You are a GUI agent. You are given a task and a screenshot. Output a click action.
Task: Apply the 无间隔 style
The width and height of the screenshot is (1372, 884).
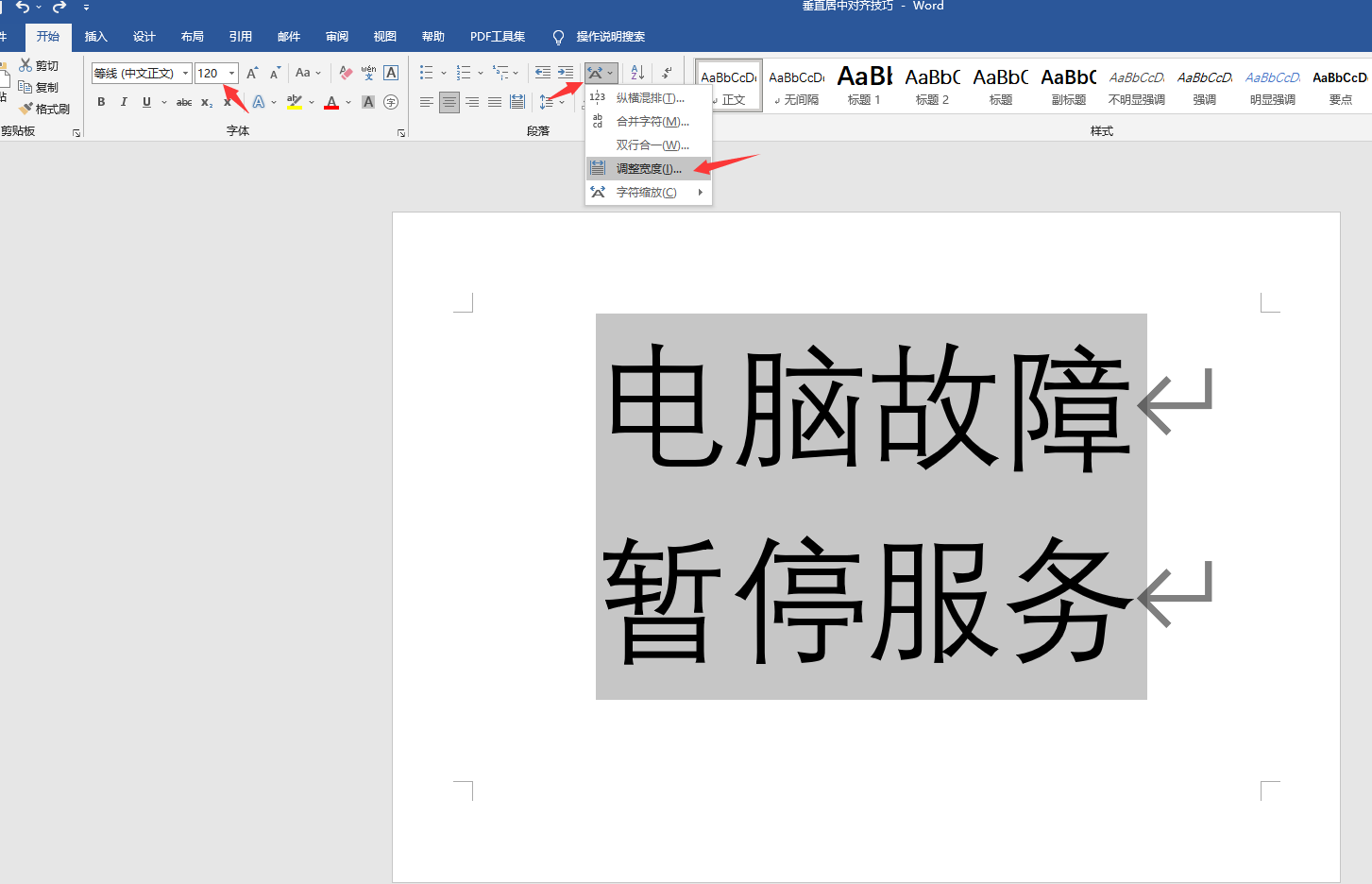click(796, 85)
